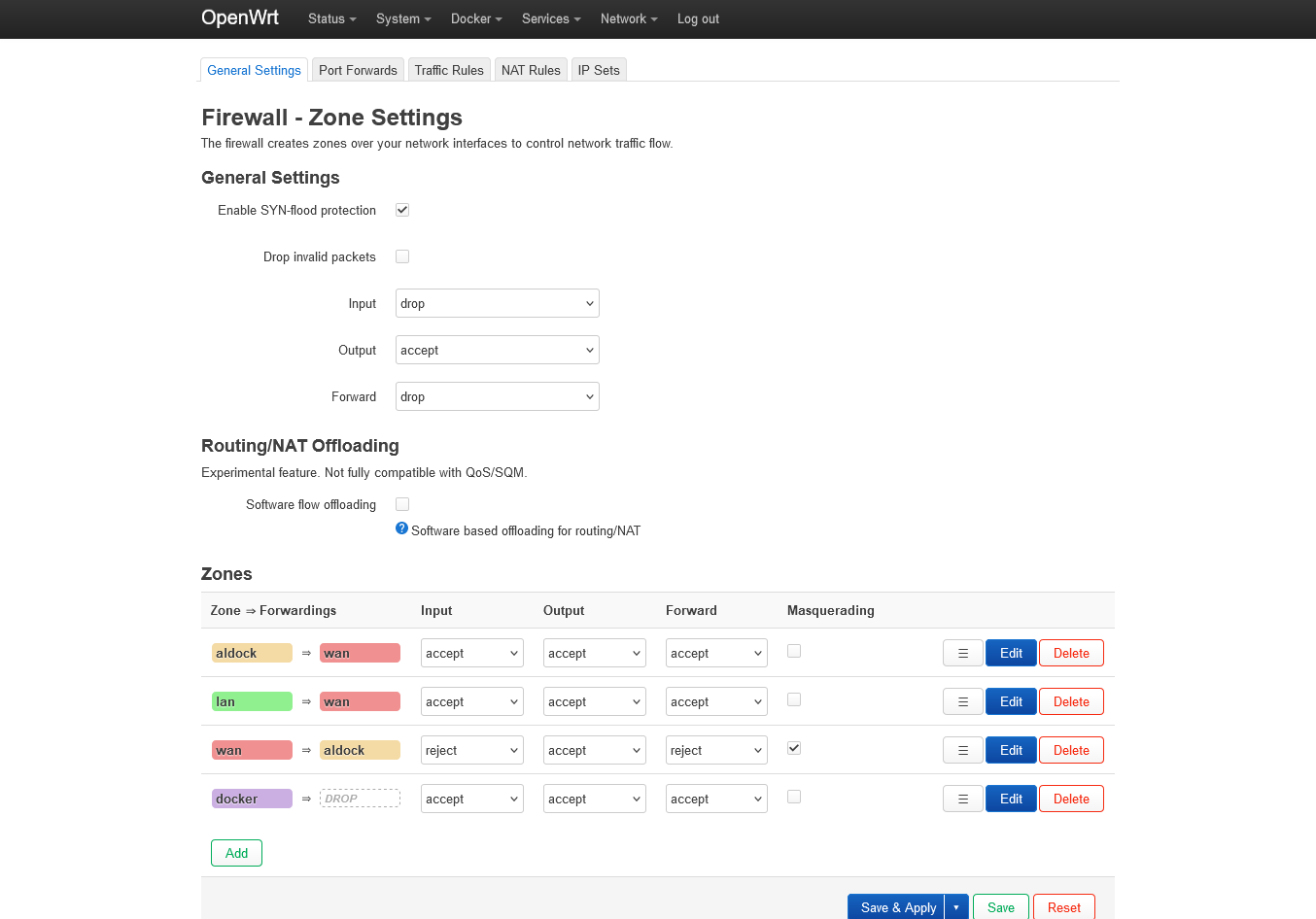Screen dimensions: 1316x919
Task: Open the Forward dropdown in the wan zone row
Action: click(716, 750)
